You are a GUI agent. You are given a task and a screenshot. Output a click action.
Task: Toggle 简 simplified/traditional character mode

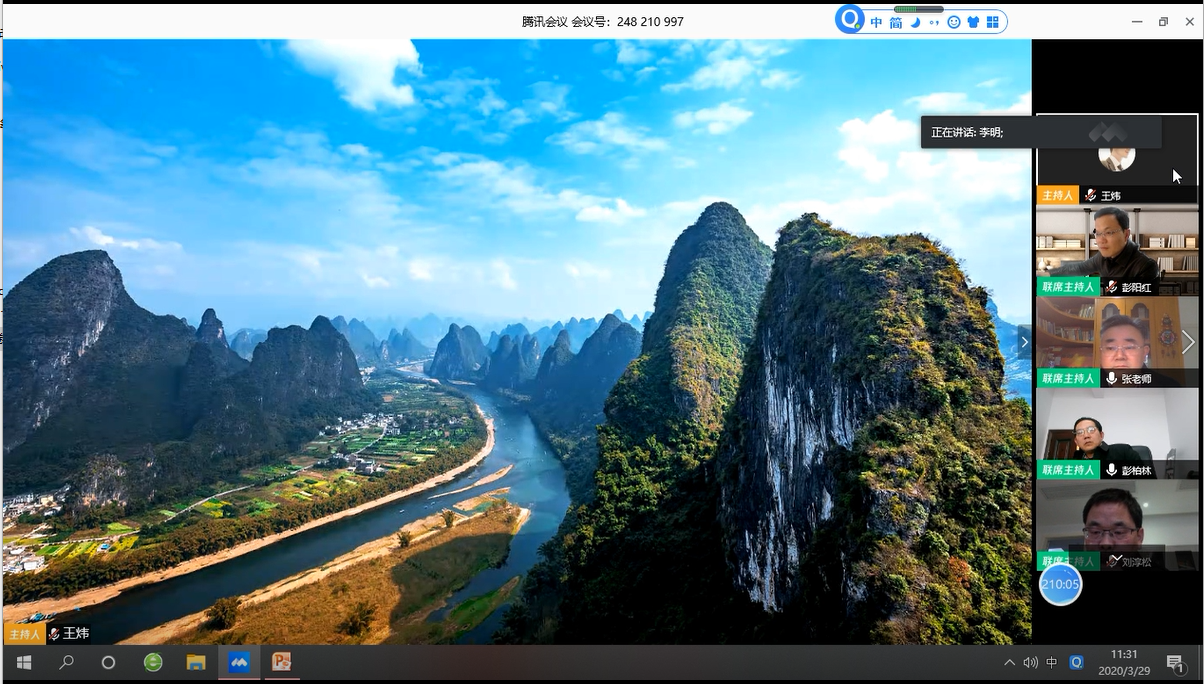896,22
